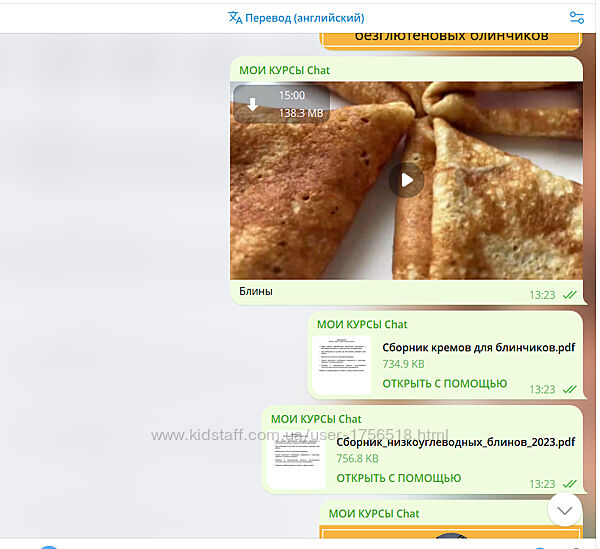Open the безглютеновых блинчиков orange banner image
The image size is (600, 549).
(451, 37)
